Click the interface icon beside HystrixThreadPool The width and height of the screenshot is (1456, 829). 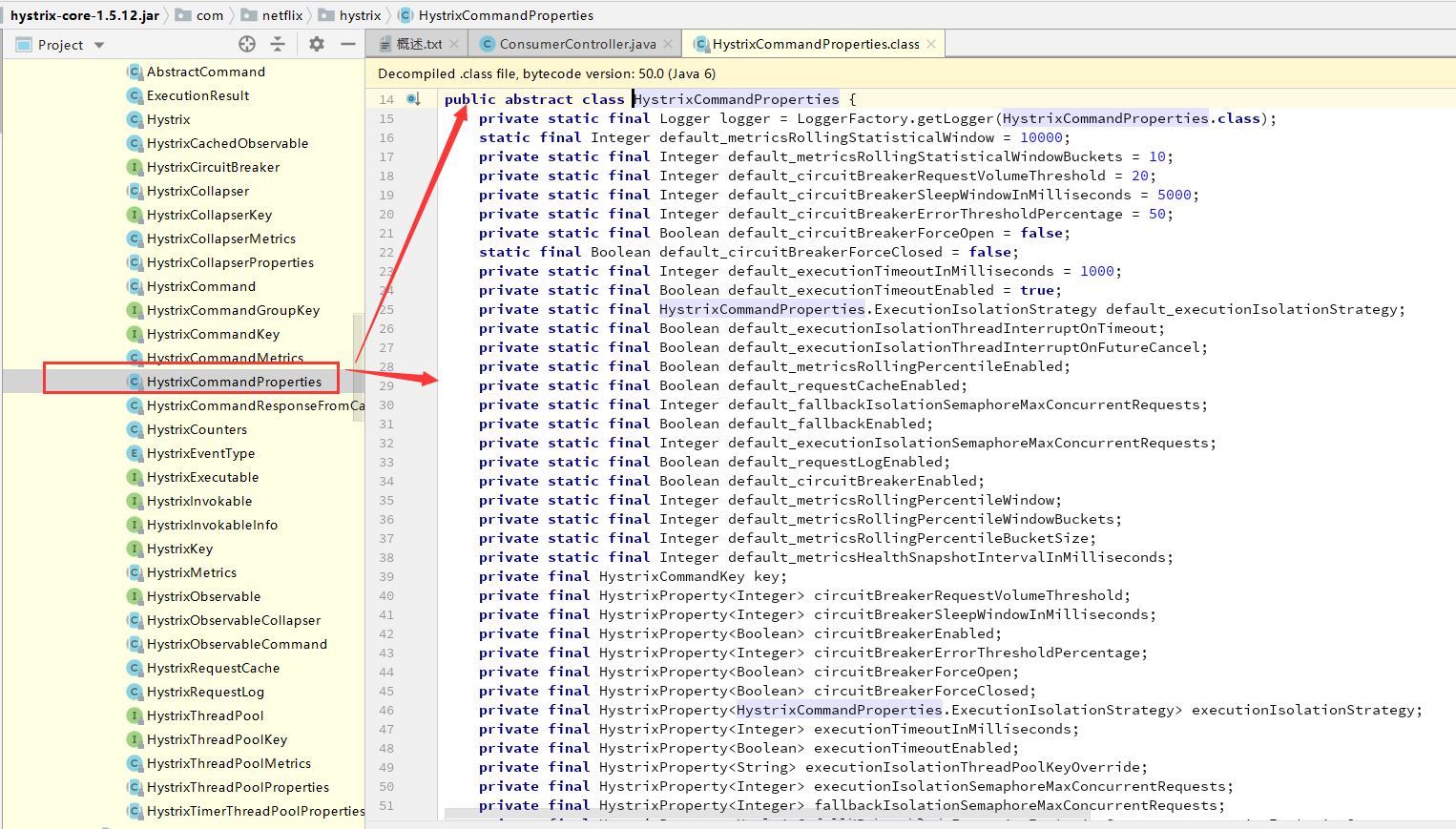(135, 715)
